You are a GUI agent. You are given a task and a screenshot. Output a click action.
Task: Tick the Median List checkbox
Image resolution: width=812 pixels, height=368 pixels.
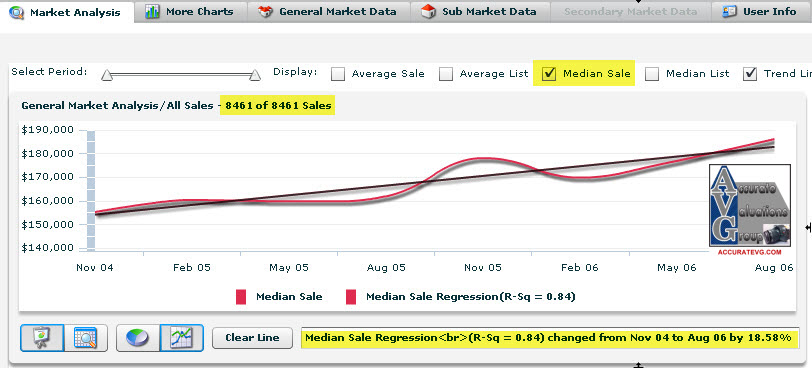pos(652,74)
